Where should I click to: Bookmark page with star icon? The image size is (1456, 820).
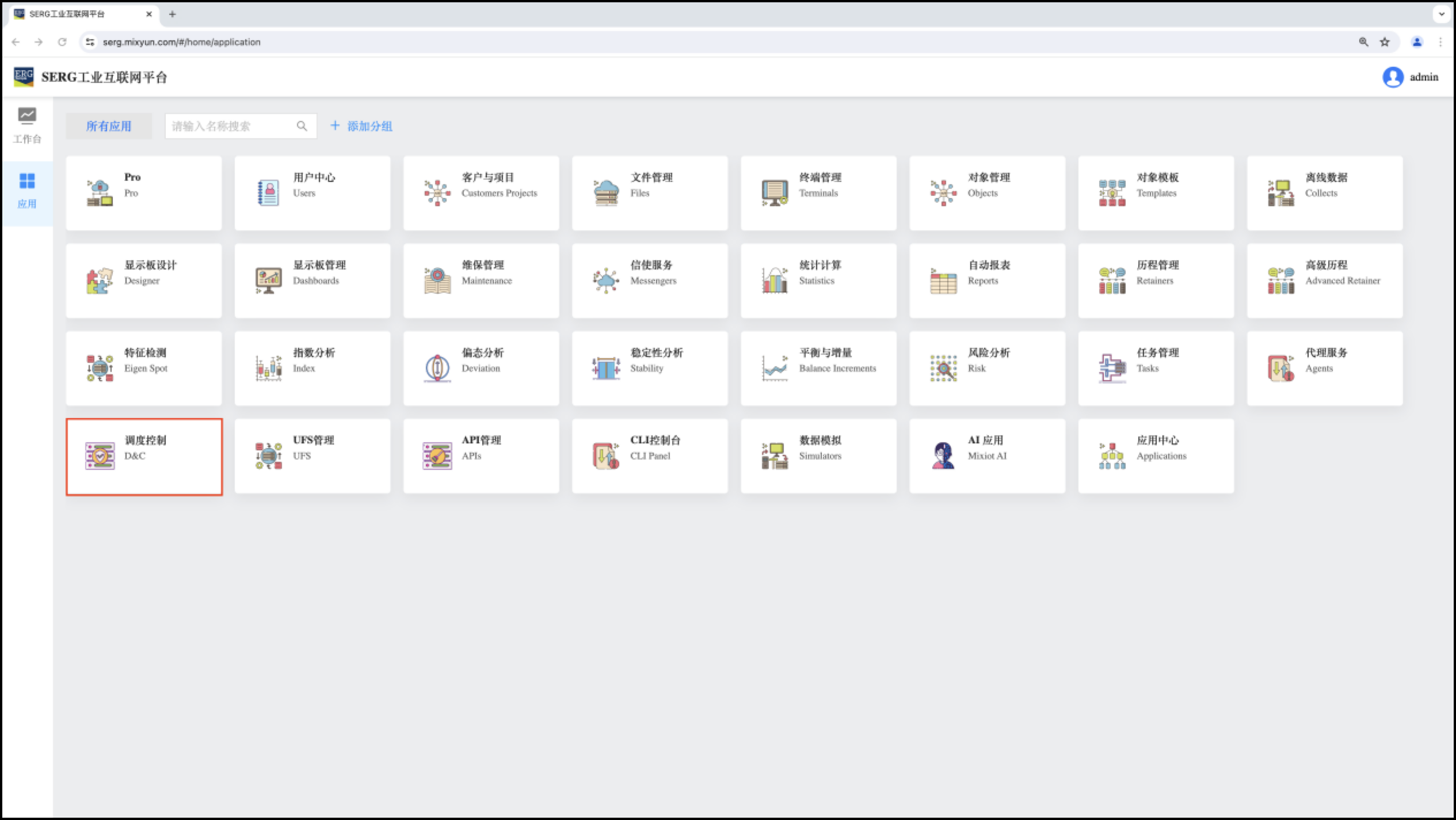1385,42
